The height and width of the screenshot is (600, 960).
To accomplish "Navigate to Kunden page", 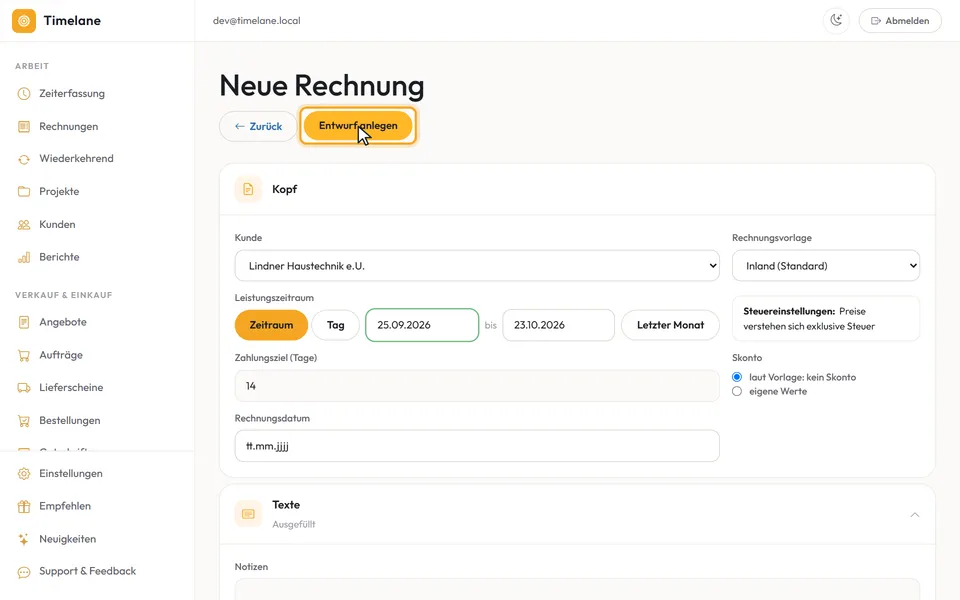I will point(57,225).
